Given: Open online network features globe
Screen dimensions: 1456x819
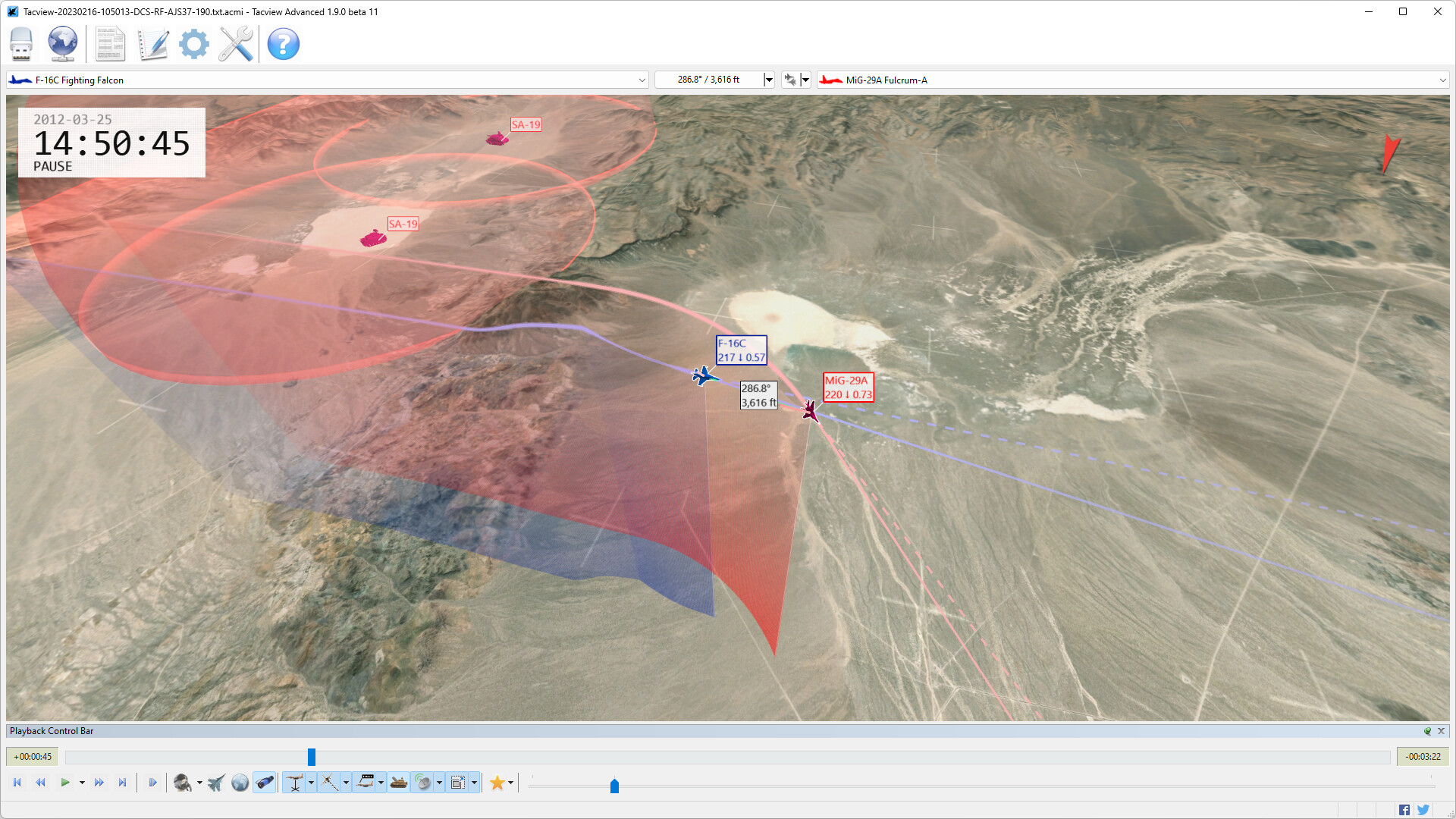Looking at the screenshot, I should point(62,44).
